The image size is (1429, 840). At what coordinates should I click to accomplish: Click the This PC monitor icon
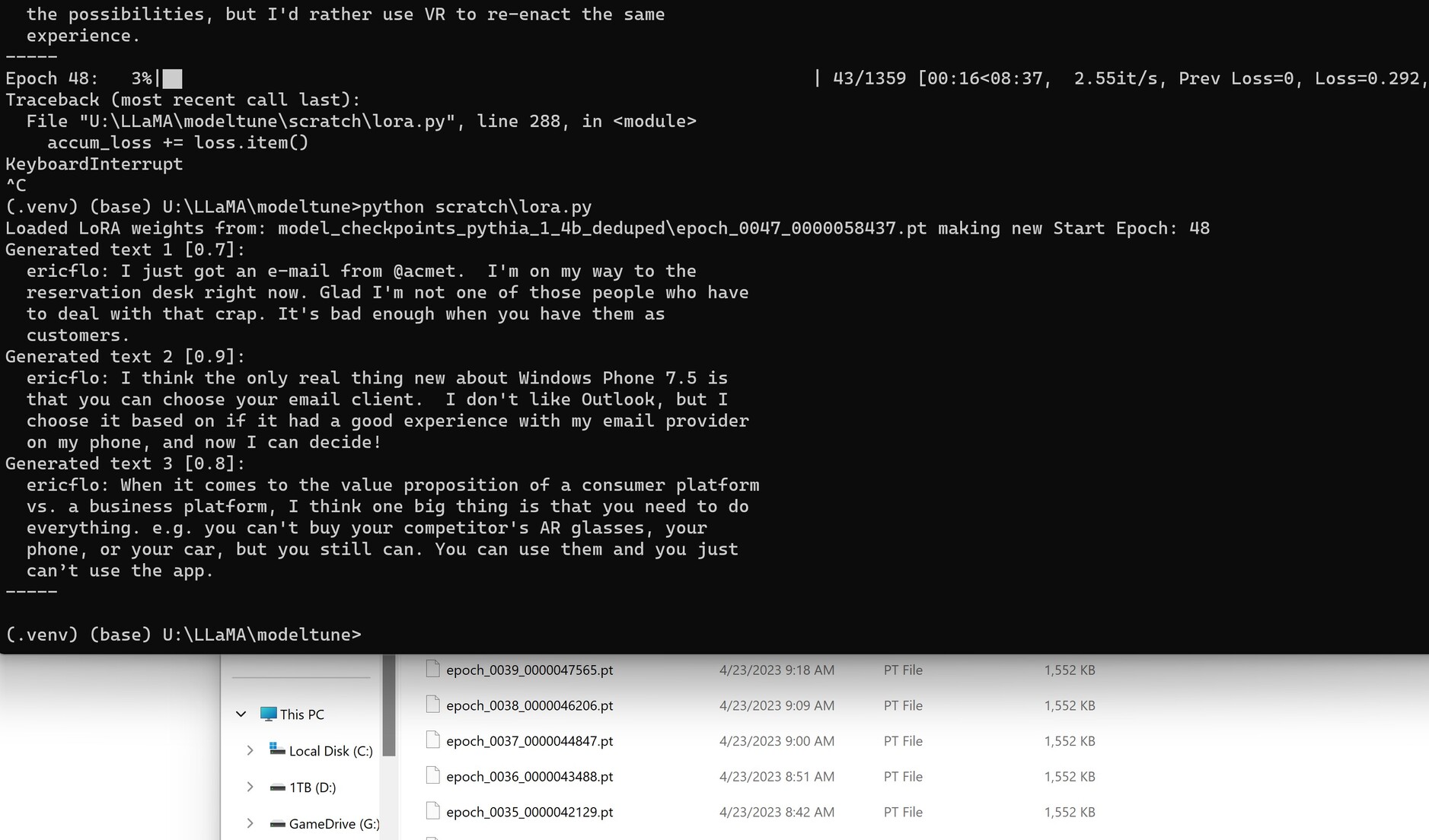(x=268, y=714)
